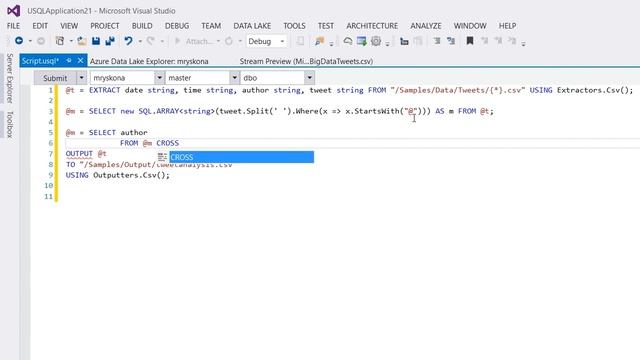Undo the last edit with the Undo icon
The width and height of the screenshot is (640, 360).
(129, 41)
